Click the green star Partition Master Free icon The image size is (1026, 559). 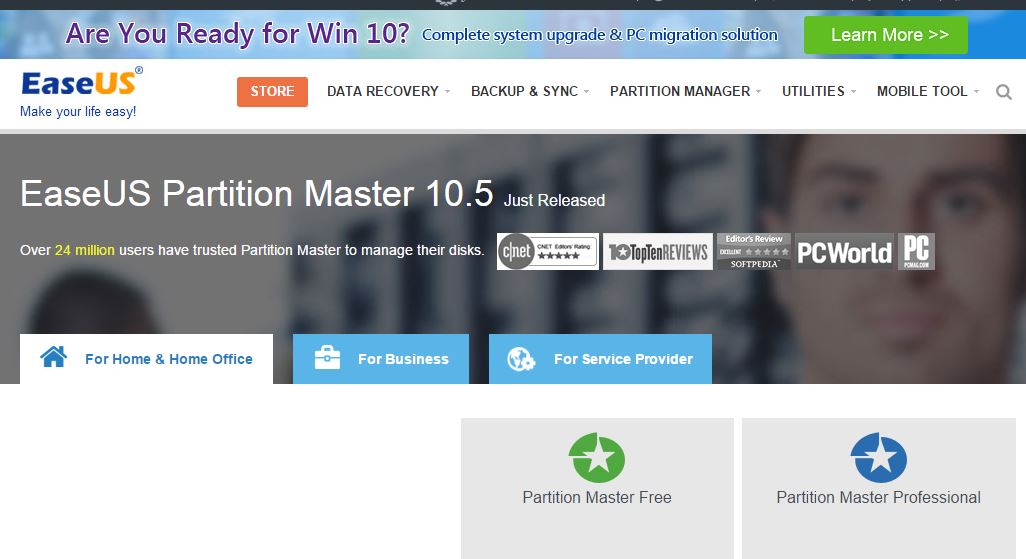[597, 457]
